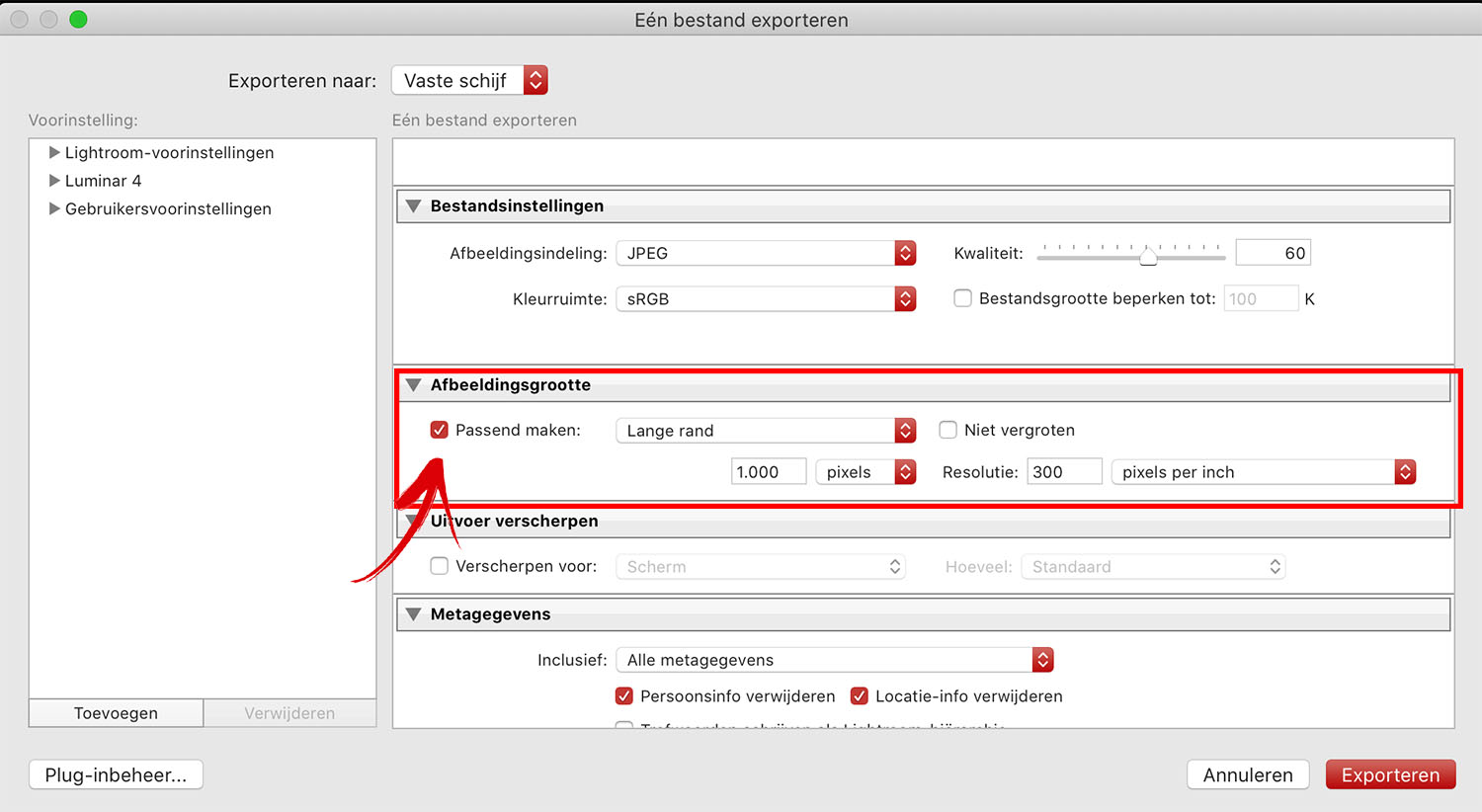Select Lightroom-voorinstellingen in preset list
The image size is (1482, 812).
(169, 152)
